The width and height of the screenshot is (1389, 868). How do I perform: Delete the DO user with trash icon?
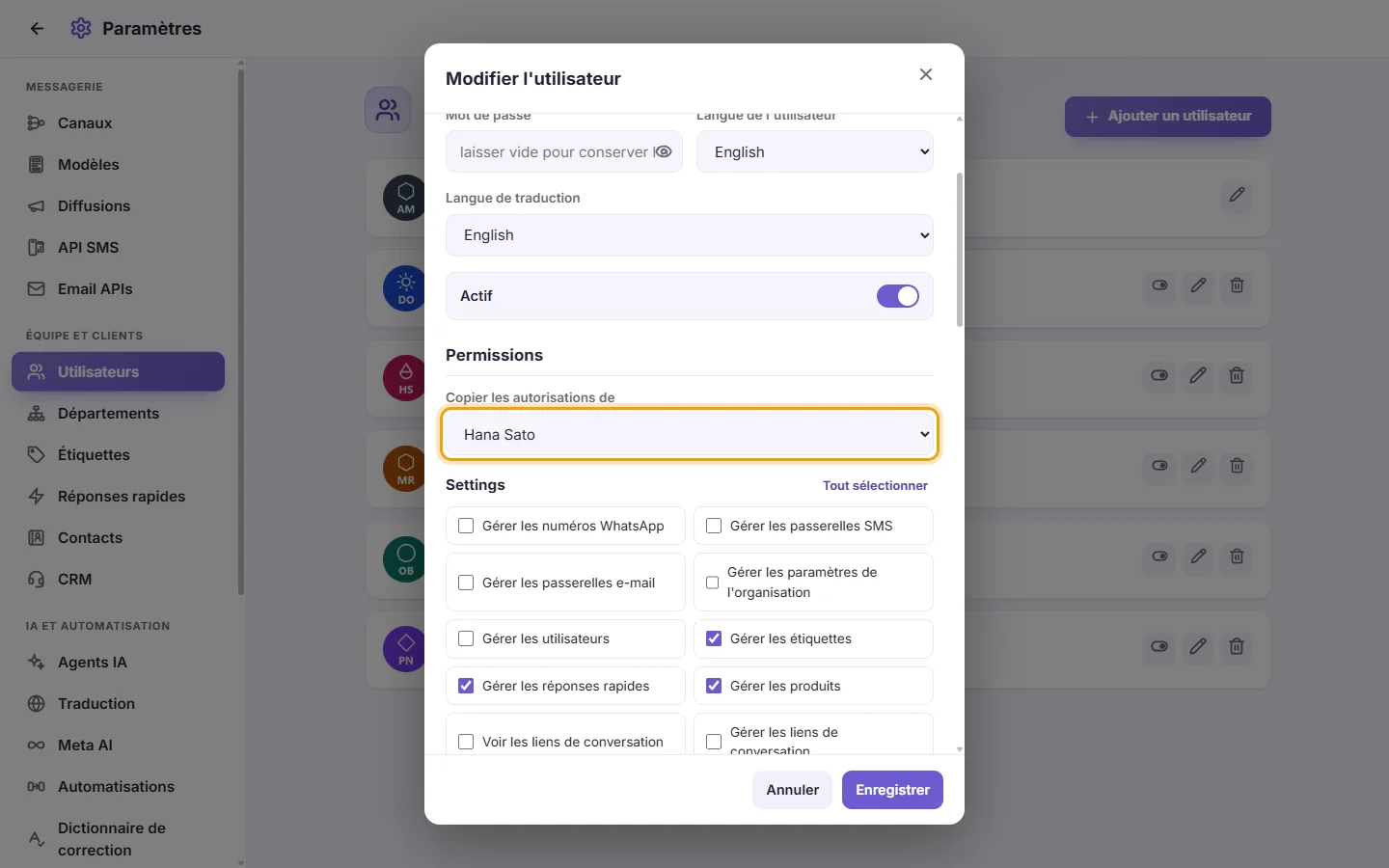[1237, 285]
